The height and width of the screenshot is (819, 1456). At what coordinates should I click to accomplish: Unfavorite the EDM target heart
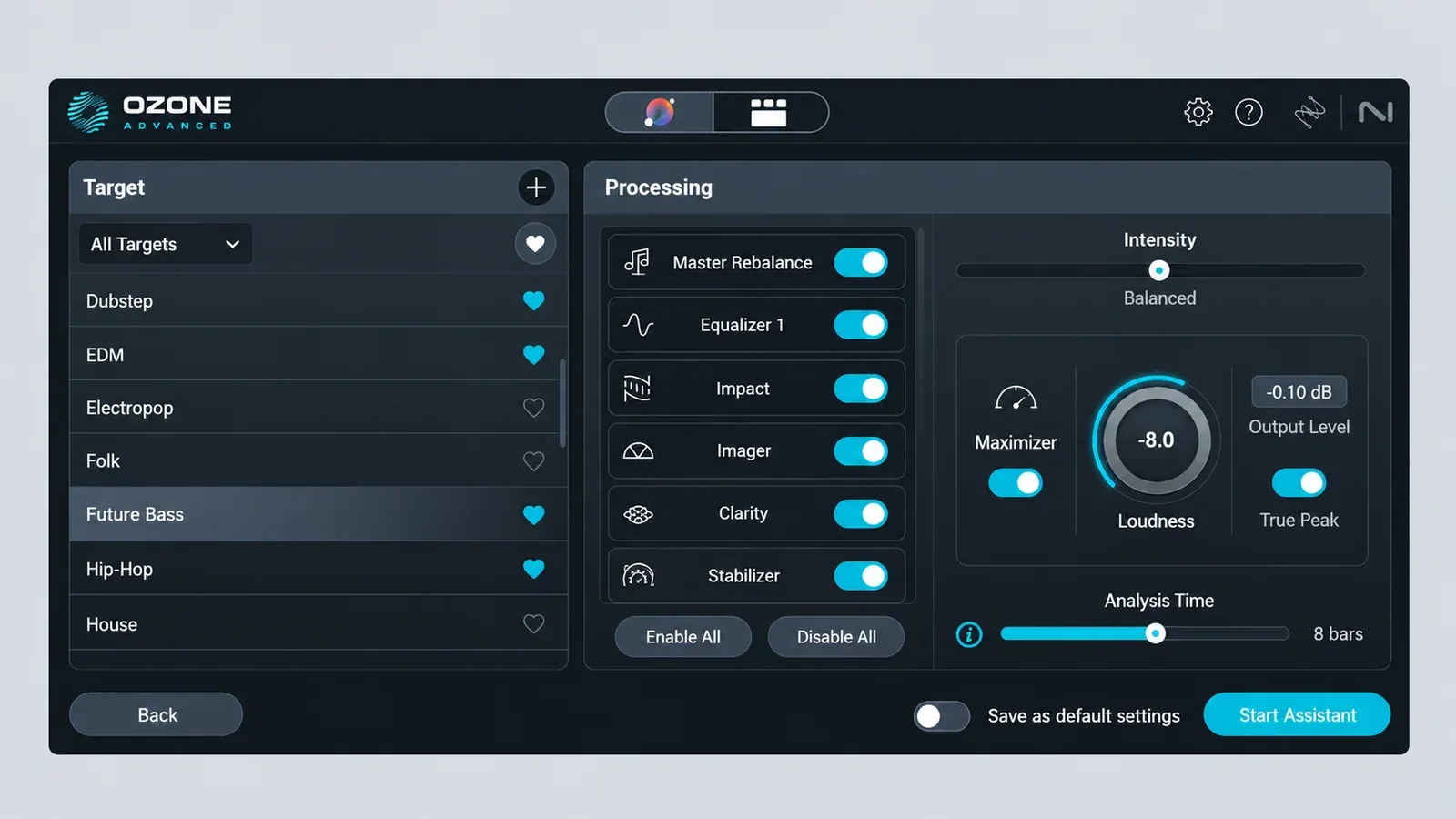534,354
